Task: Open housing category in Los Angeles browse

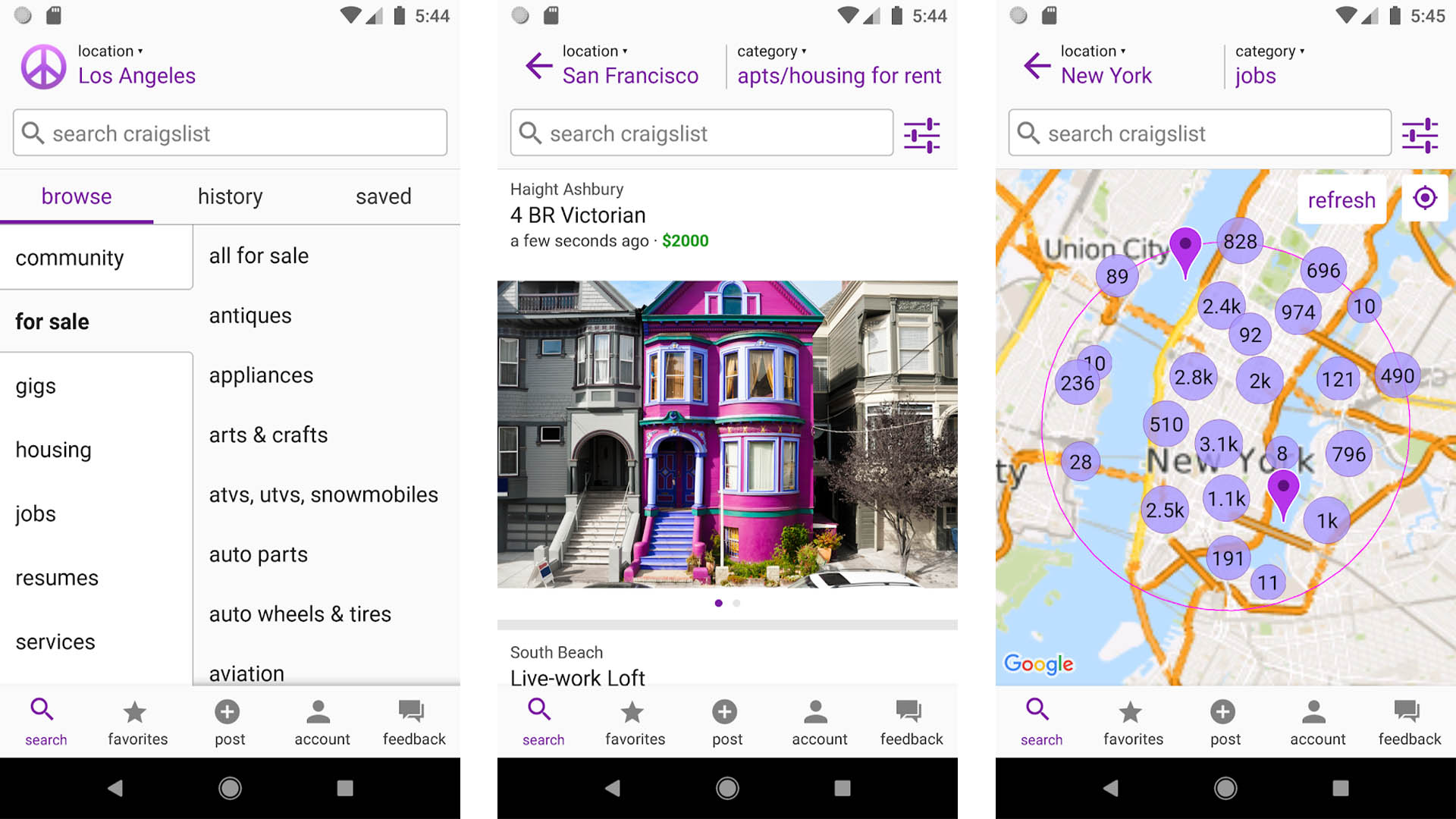Action: 54,449
